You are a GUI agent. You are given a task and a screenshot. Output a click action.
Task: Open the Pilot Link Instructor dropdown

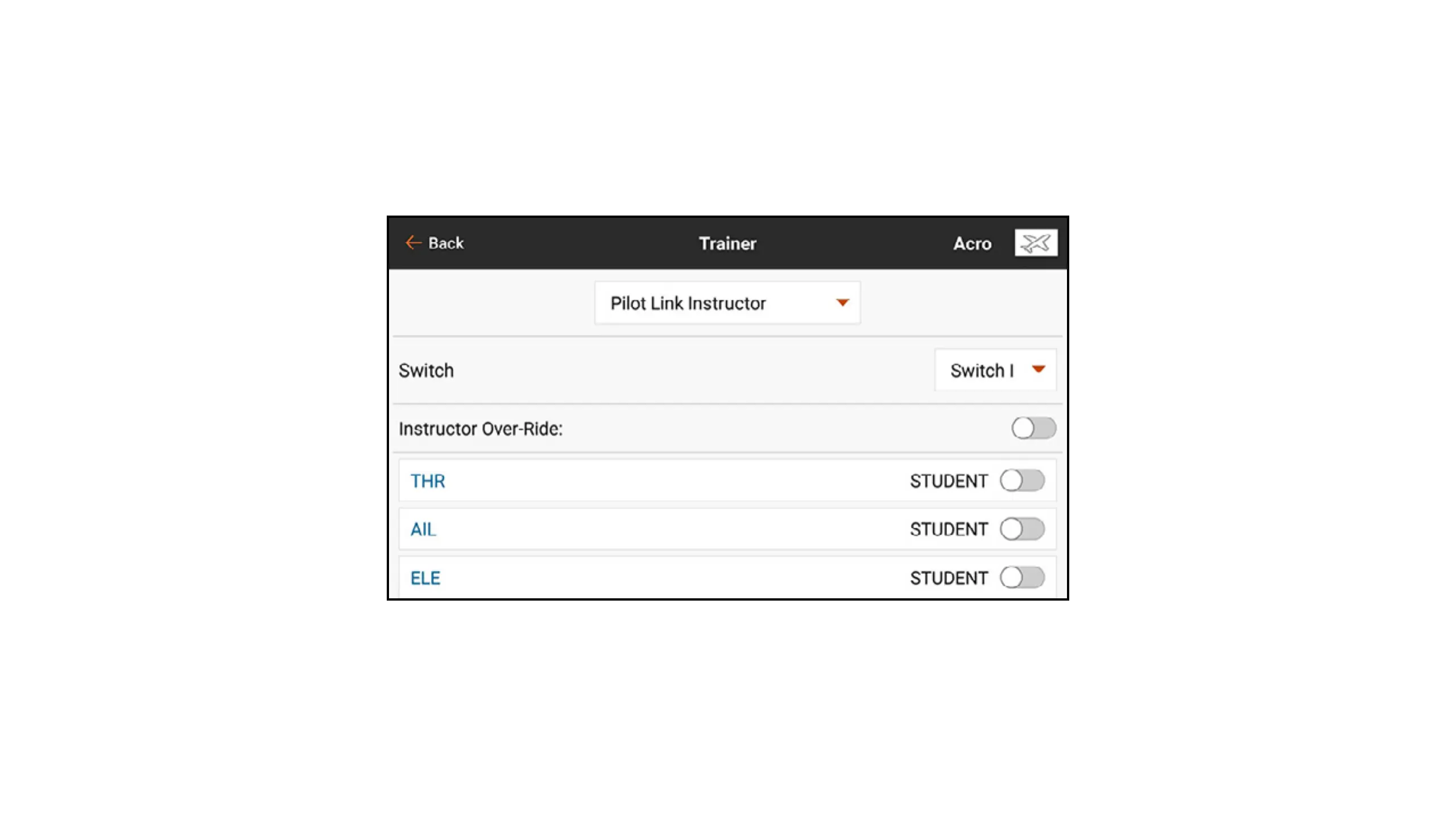point(727,303)
